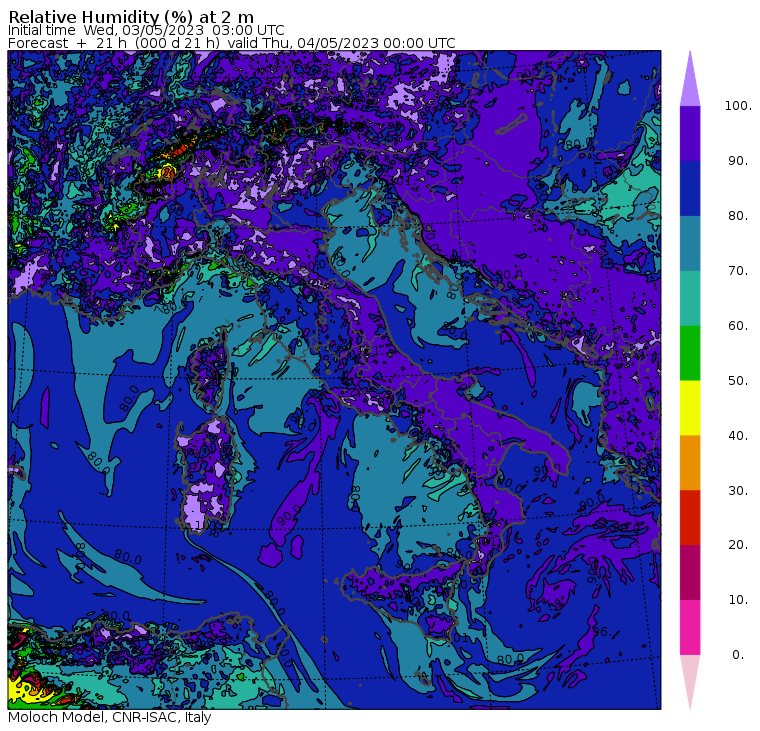Click the '40.' colorbar label

[738, 435]
